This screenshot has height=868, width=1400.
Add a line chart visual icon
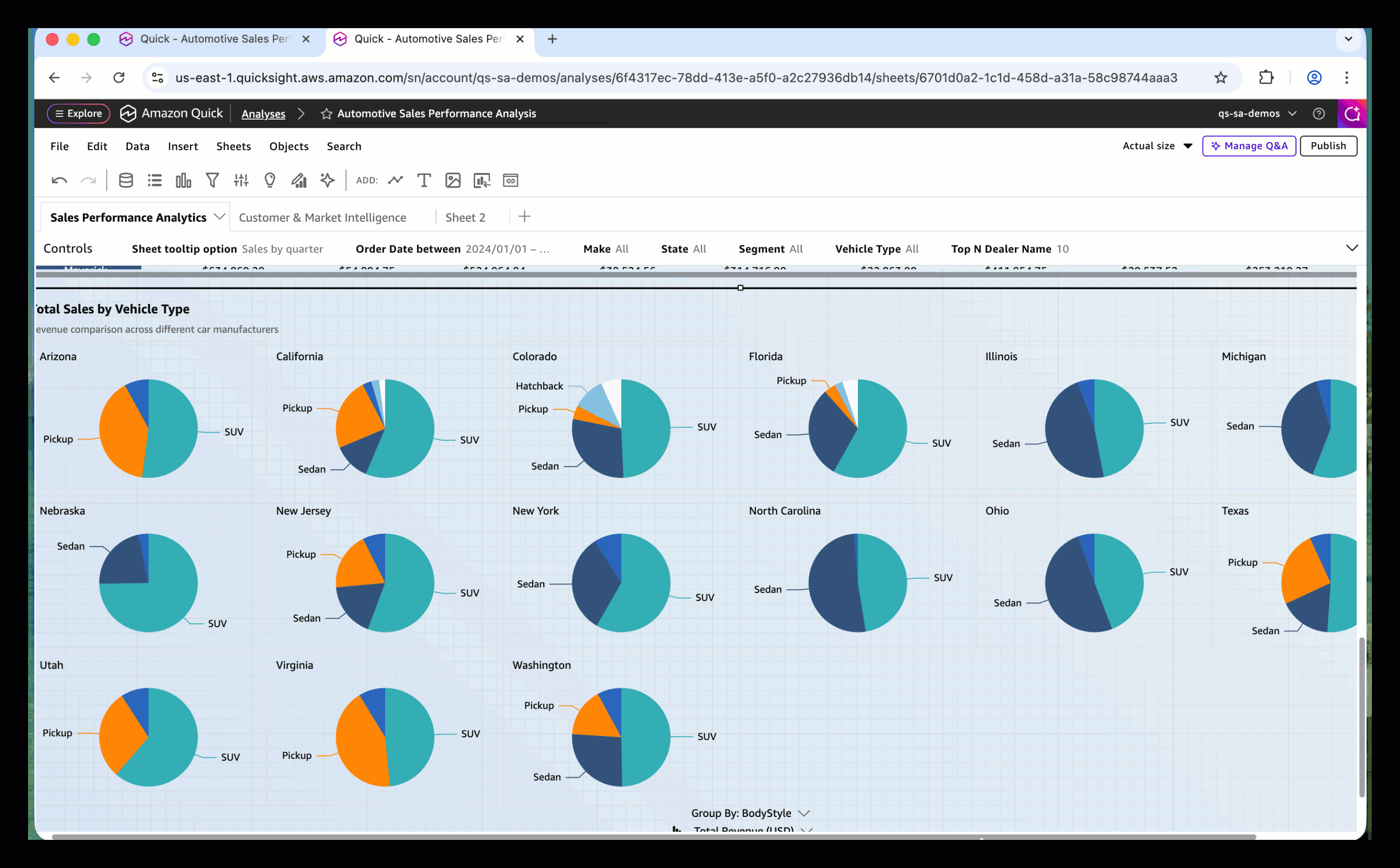pos(395,181)
